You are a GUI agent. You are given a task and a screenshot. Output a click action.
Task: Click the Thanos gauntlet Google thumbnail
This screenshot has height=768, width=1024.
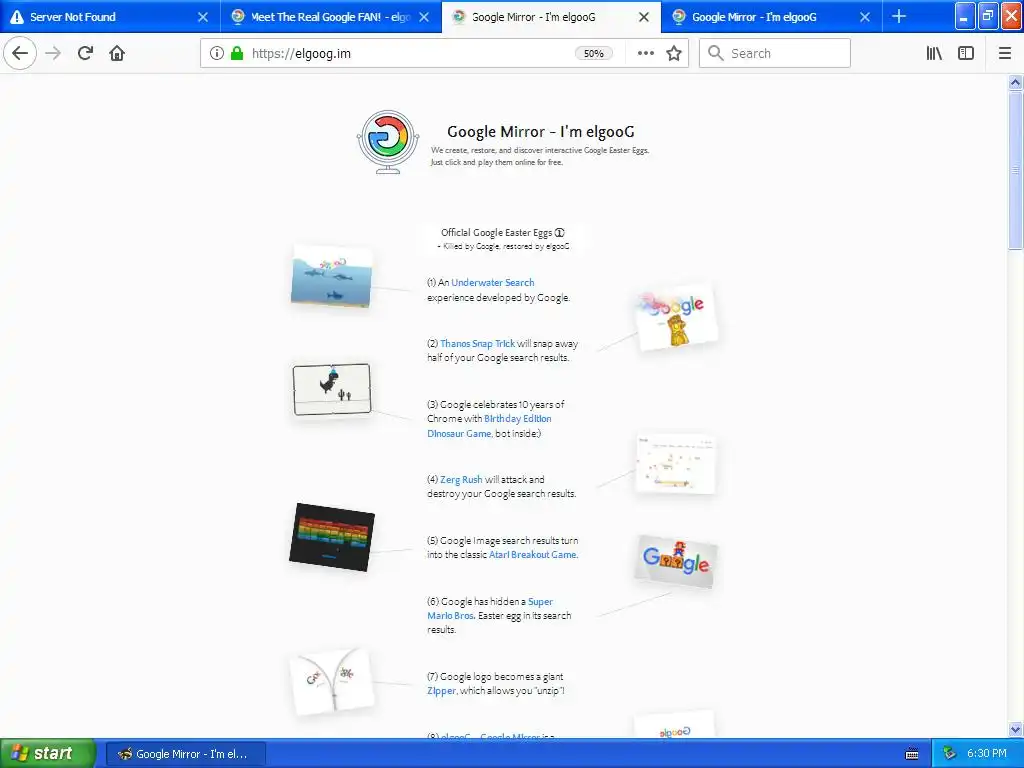tap(676, 318)
